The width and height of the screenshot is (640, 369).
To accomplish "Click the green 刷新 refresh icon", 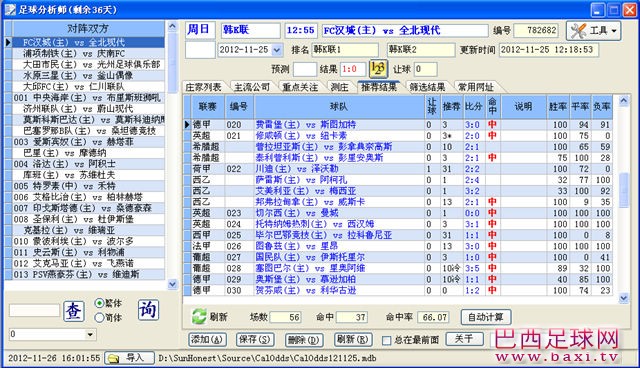I will click(199, 316).
